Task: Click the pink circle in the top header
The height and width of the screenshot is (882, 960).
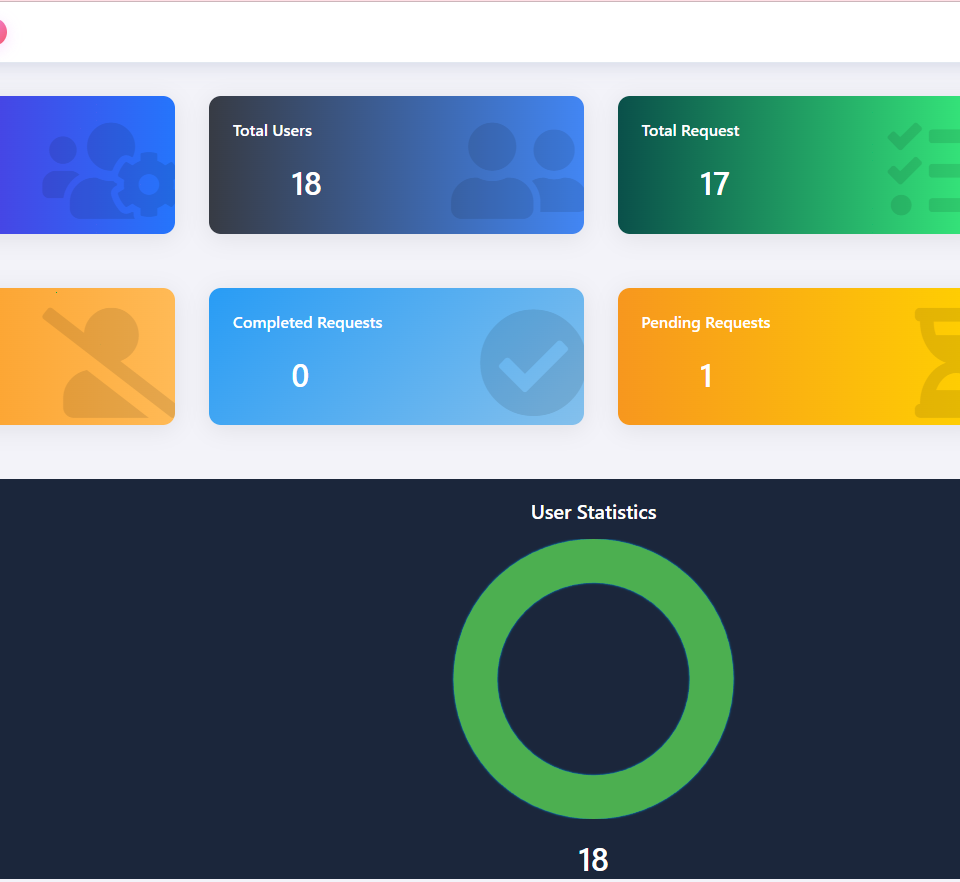Action: [x=2, y=32]
